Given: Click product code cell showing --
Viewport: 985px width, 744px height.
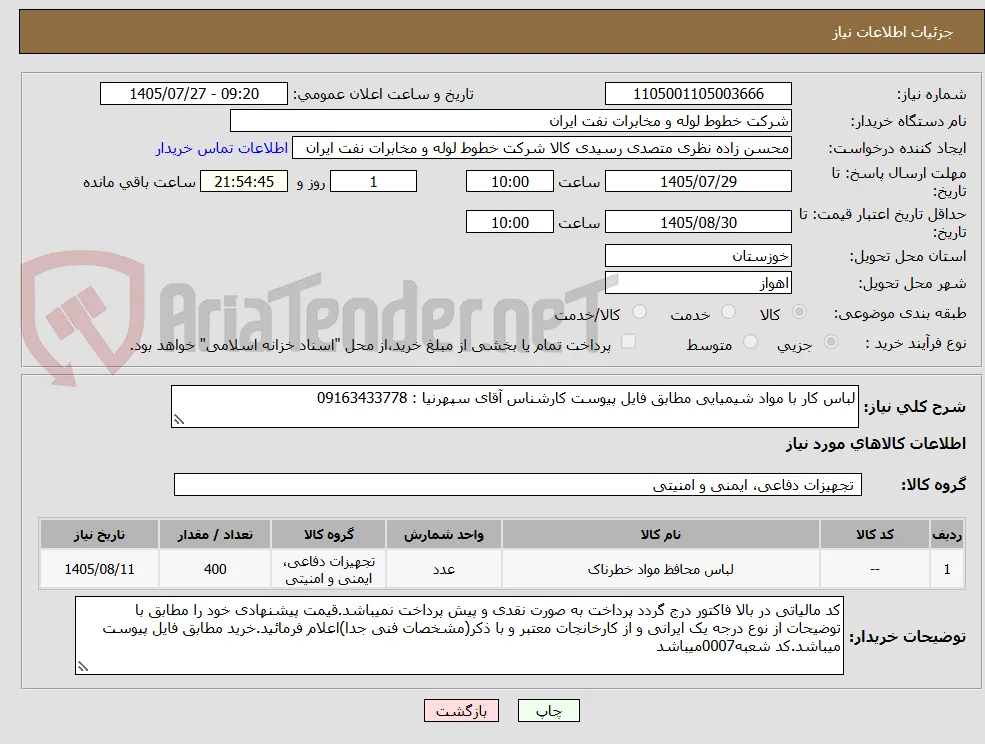Looking at the screenshot, I should (874, 569).
